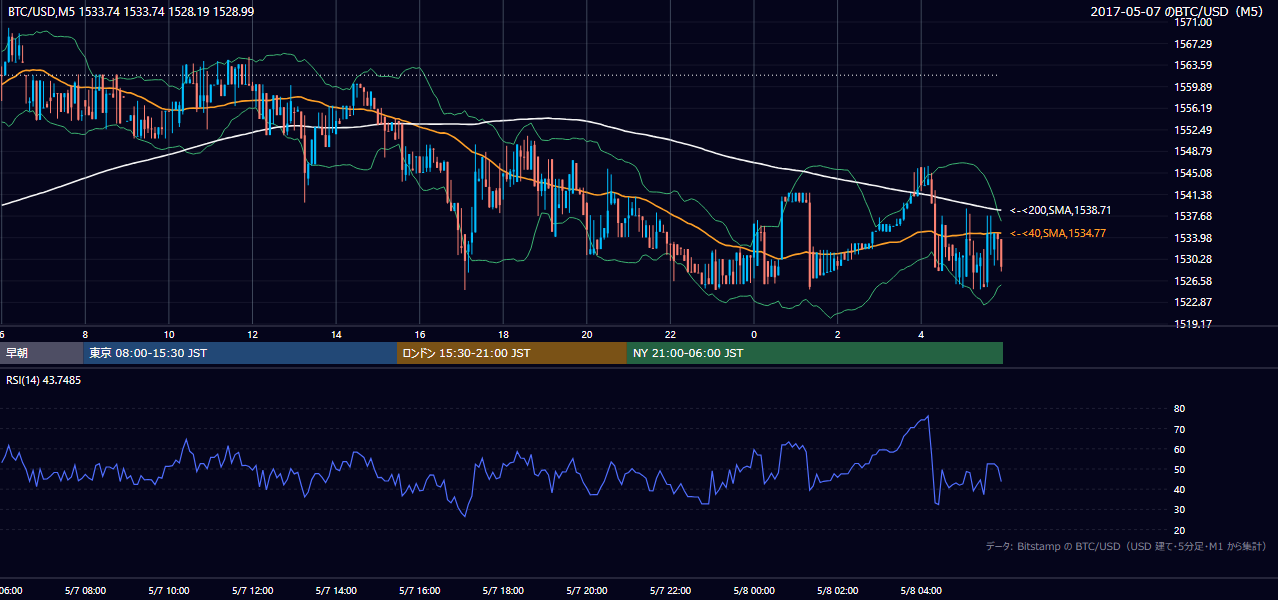The image size is (1278, 600).
Task: Click the RSI(14) 43.7485 indicator label
Action: point(44,381)
